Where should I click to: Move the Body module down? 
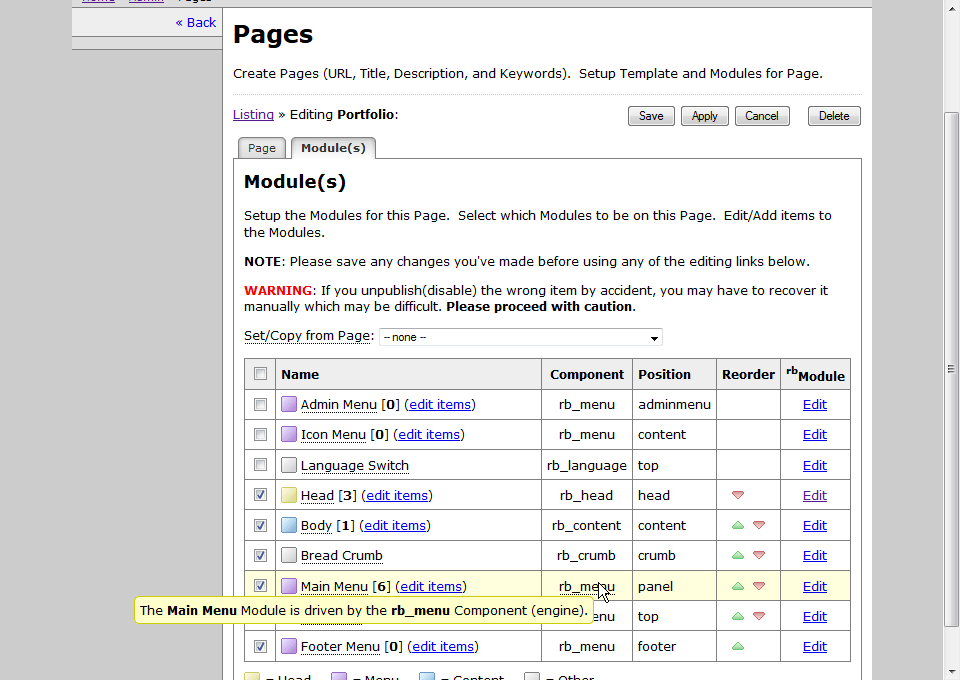(x=759, y=525)
